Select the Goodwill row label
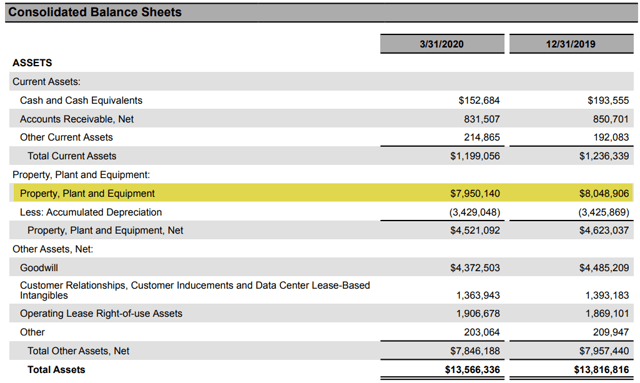 click(x=39, y=268)
